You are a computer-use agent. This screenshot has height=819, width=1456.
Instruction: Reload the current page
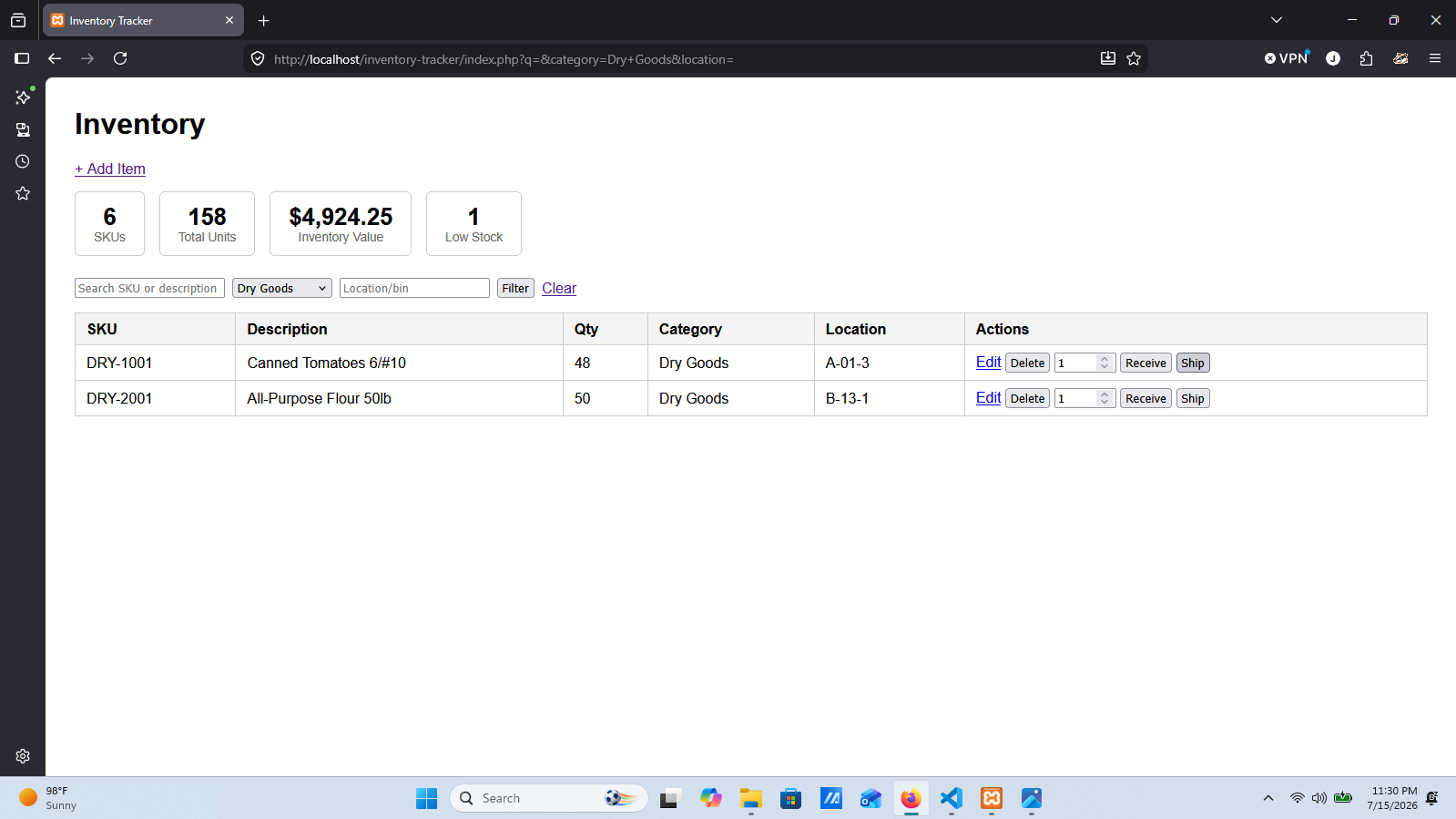pos(120,58)
